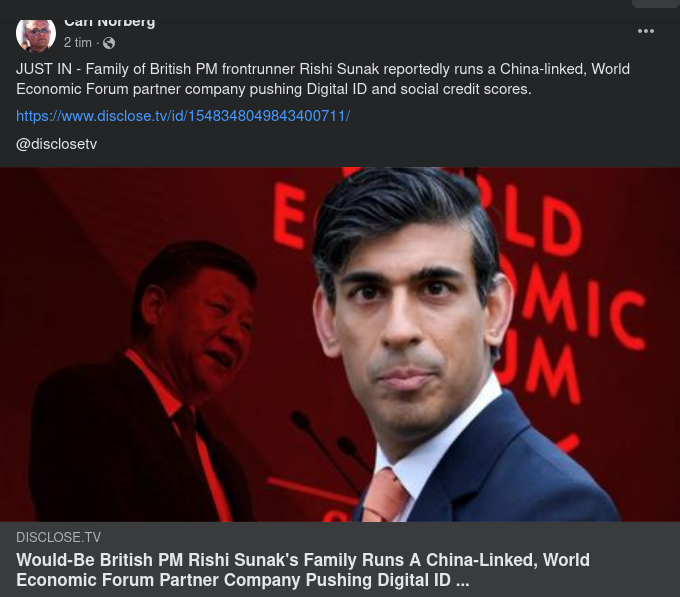This screenshot has width=680, height=597.
Task: Open the disclose.tv URL in the post
Action: point(183,116)
